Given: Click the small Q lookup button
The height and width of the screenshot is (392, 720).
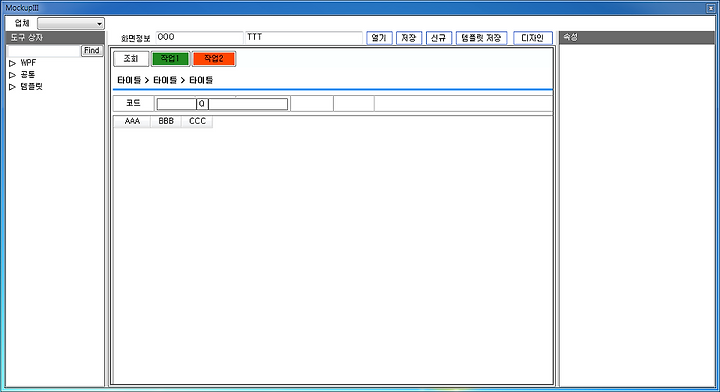Looking at the screenshot, I should click(202, 104).
